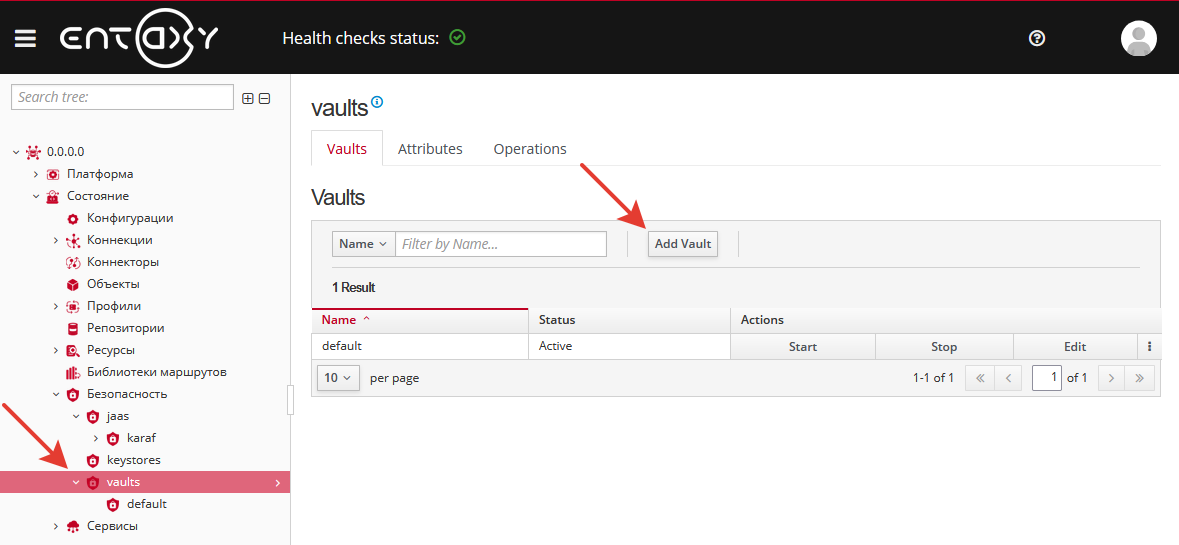Select keystores in the tree

[133, 460]
